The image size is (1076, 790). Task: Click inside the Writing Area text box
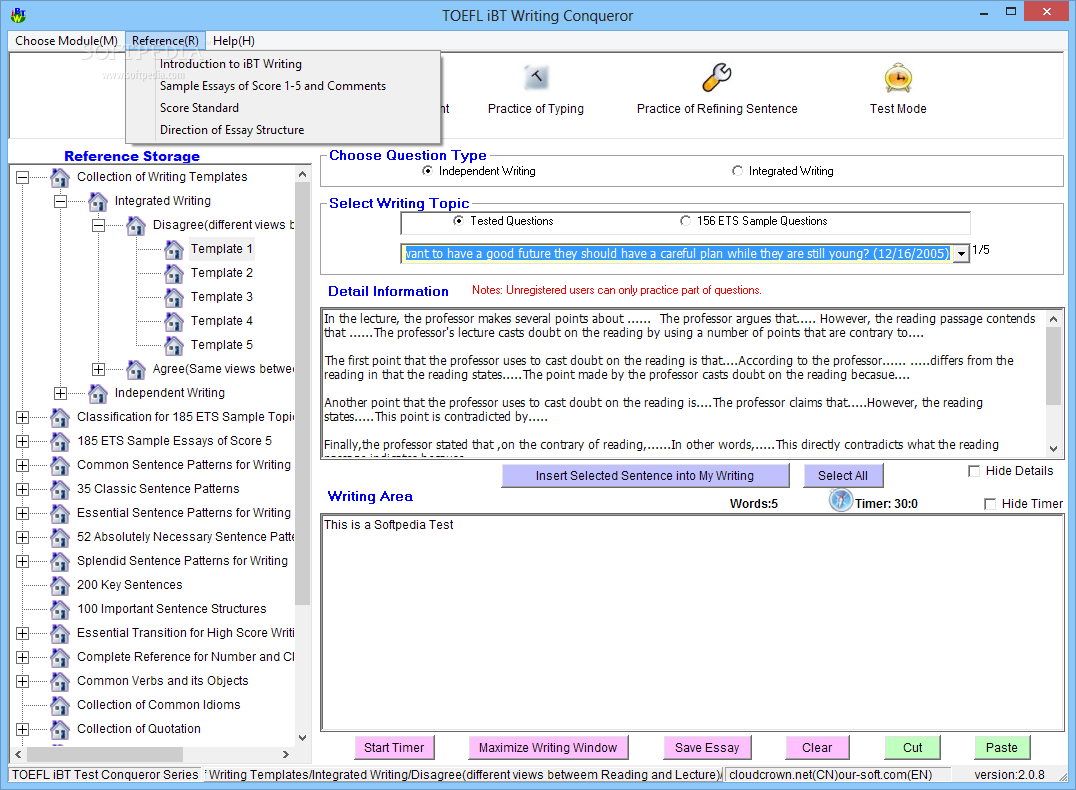tap(692, 623)
